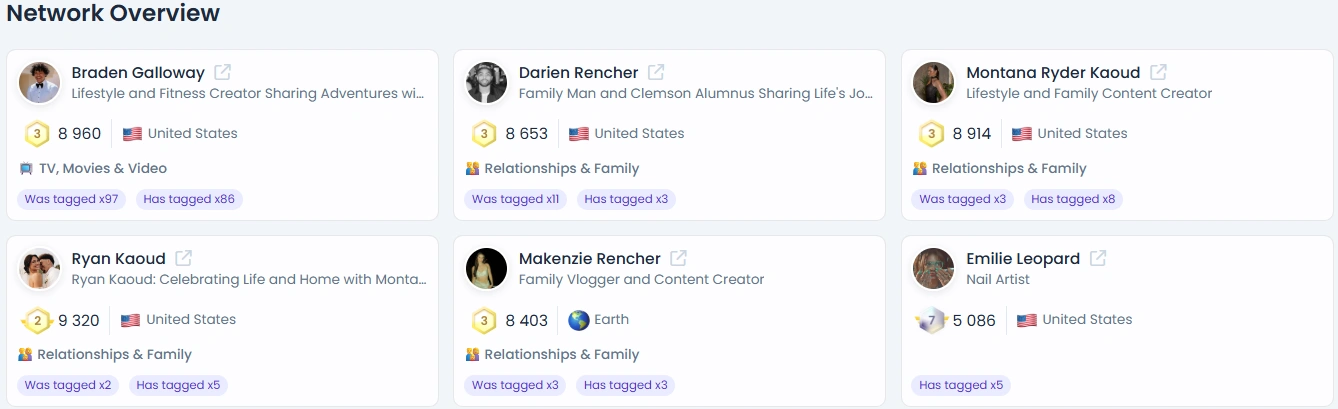1338x409 pixels.
Task: Click the follower count 8 960
Action: pyautogui.click(x=80, y=134)
